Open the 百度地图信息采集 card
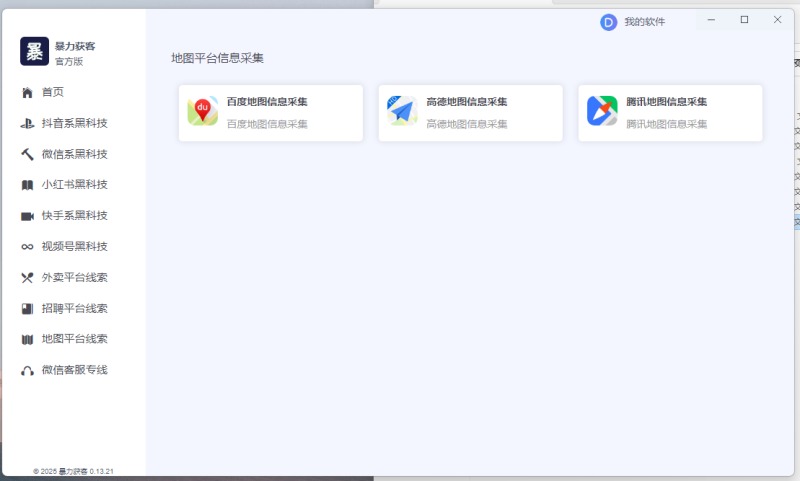 pyautogui.click(x=270, y=113)
